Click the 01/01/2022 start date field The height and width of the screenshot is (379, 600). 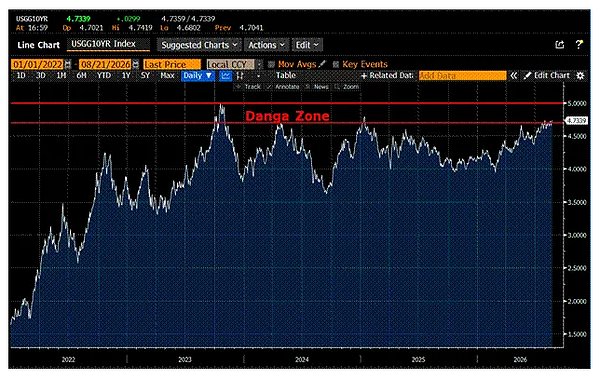38,64
